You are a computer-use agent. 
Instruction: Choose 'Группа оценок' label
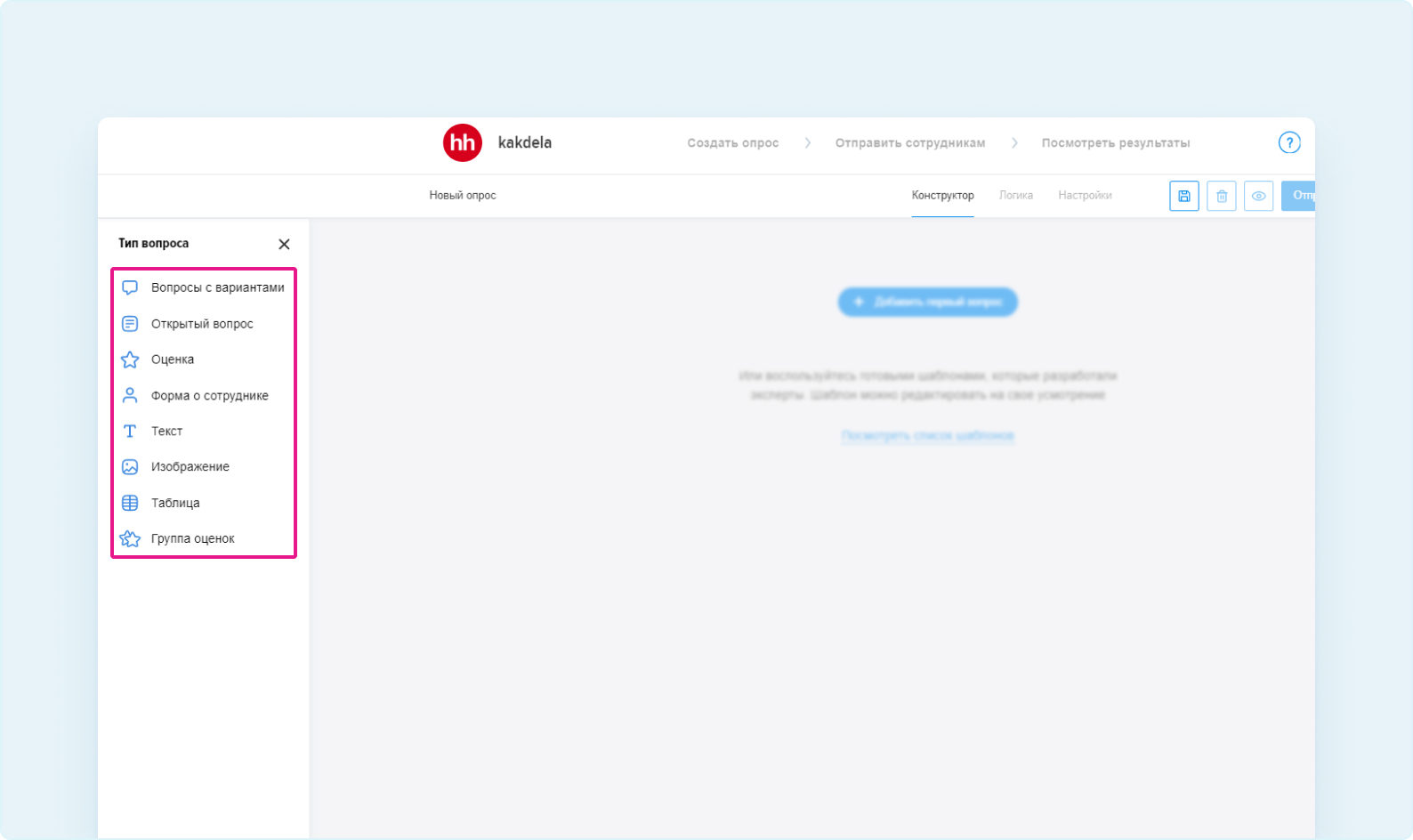click(x=193, y=538)
